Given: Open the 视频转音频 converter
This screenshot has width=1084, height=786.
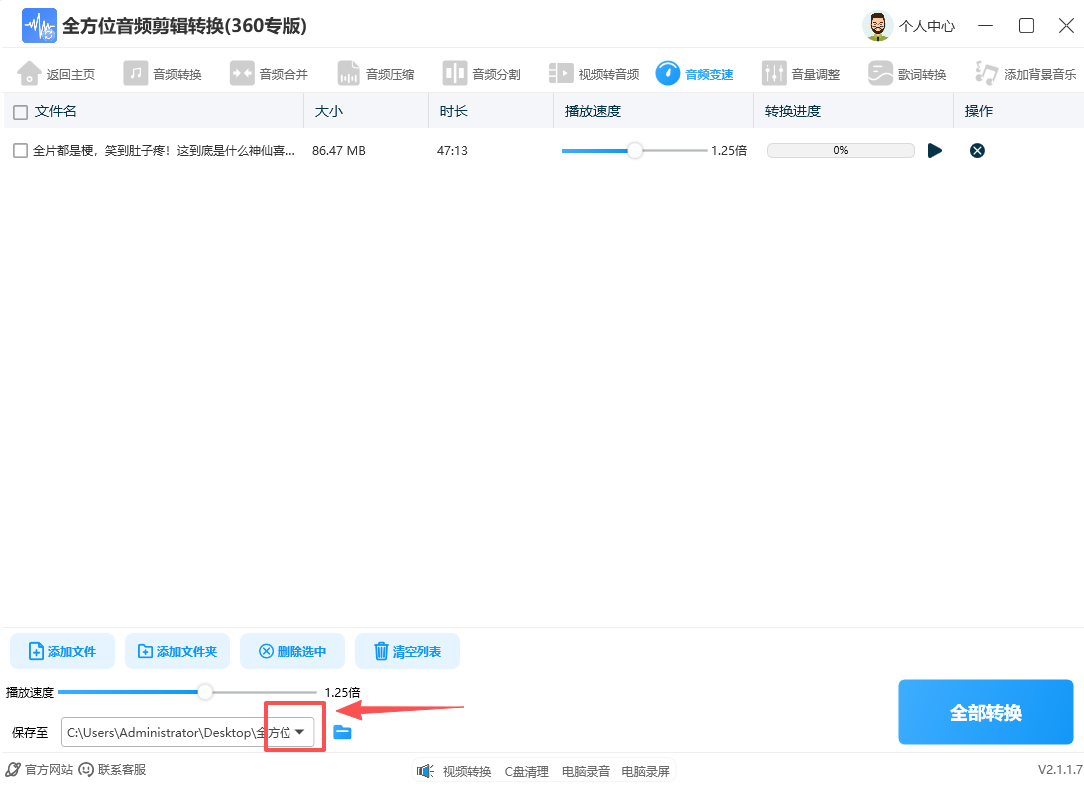Looking at the screenshot, I should pos(595,72).
